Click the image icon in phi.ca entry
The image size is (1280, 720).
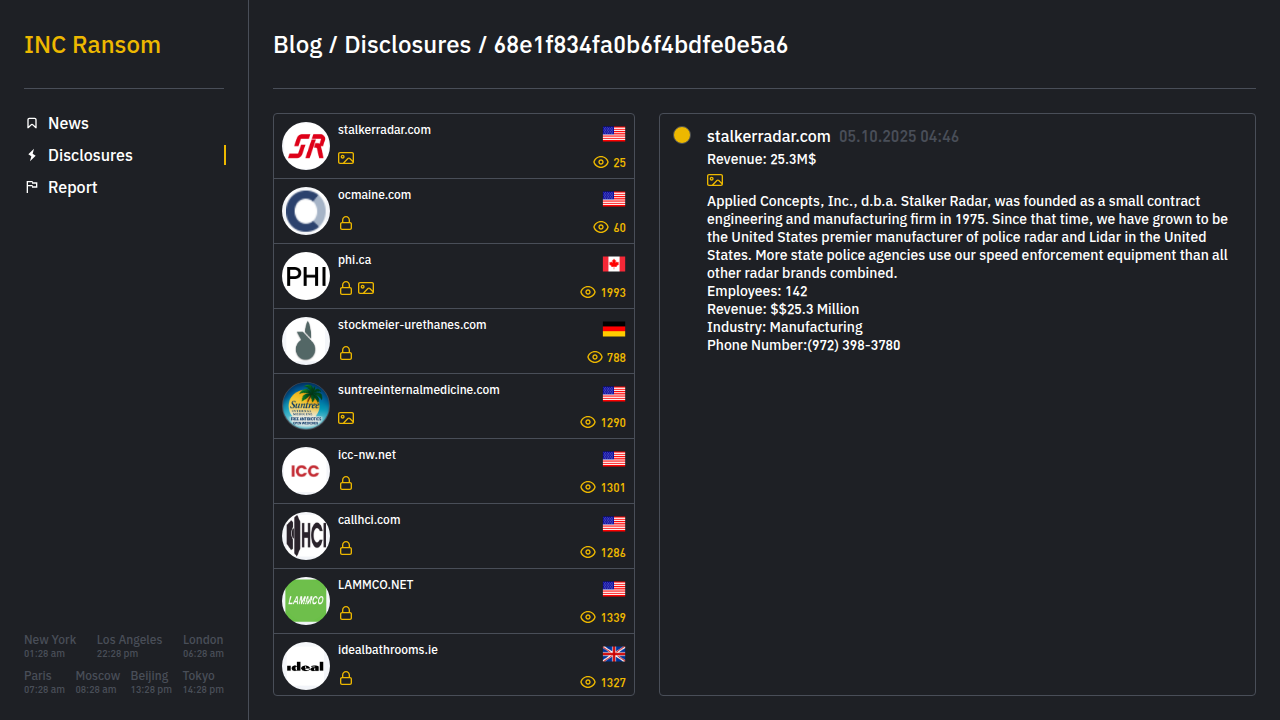point(366,288)
